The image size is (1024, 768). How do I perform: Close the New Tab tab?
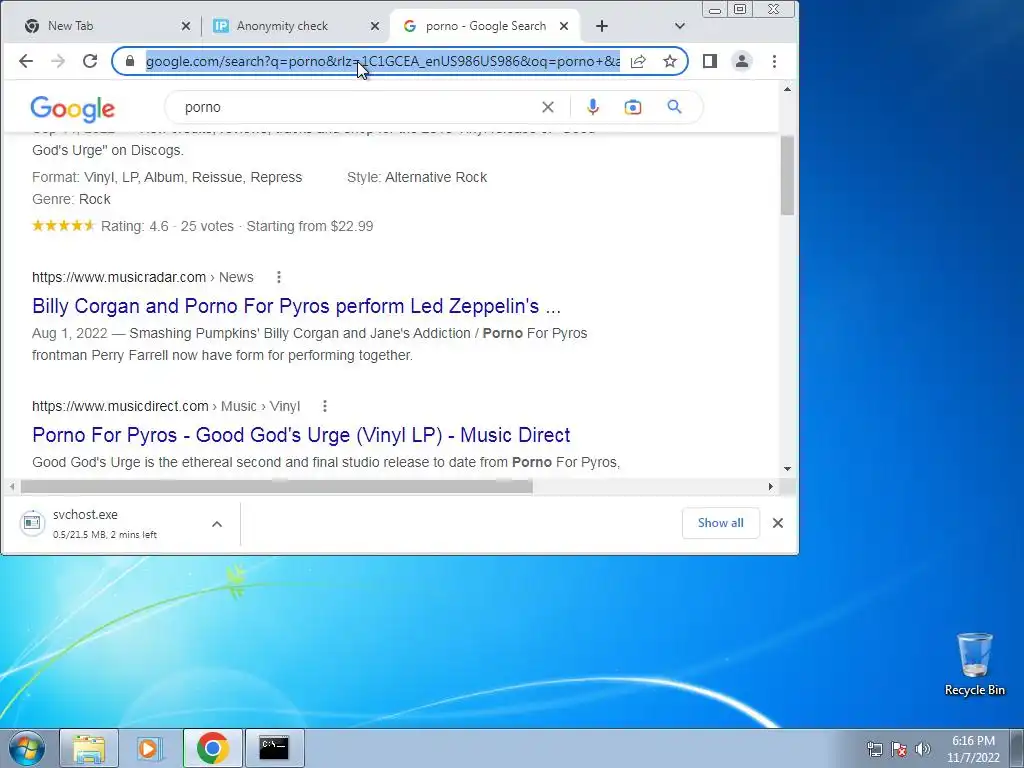click(185, 26)
